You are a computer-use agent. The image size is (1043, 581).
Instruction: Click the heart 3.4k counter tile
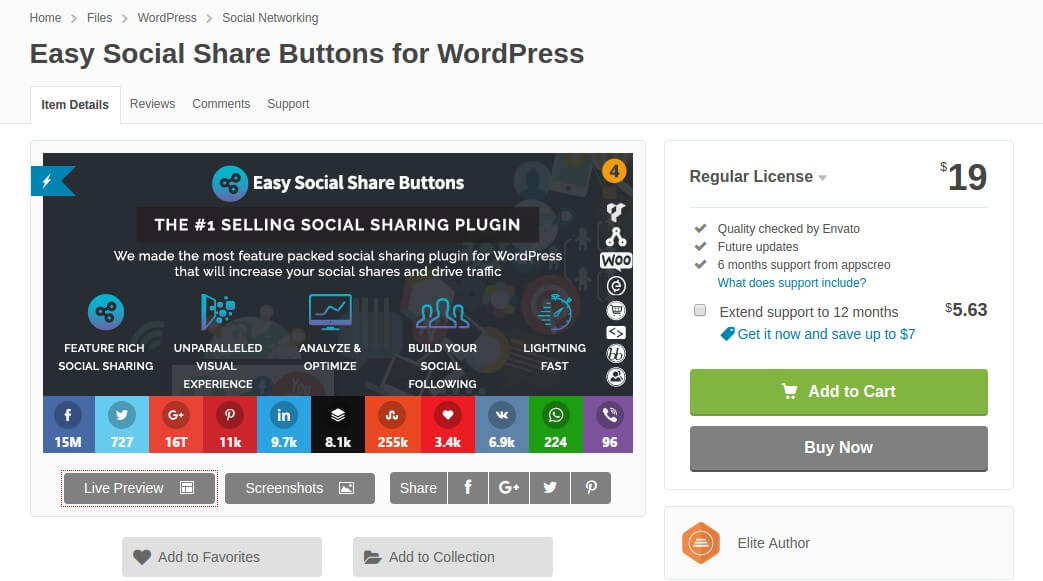click(448, 425)
